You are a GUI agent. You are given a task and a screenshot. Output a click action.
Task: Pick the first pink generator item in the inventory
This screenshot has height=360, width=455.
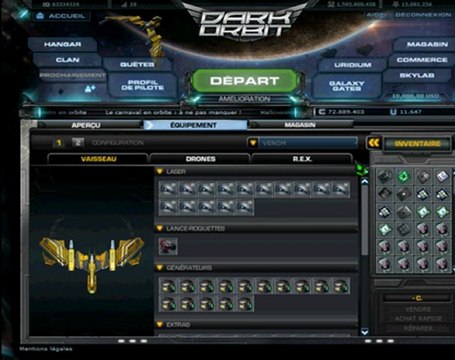tap(423, 229)
